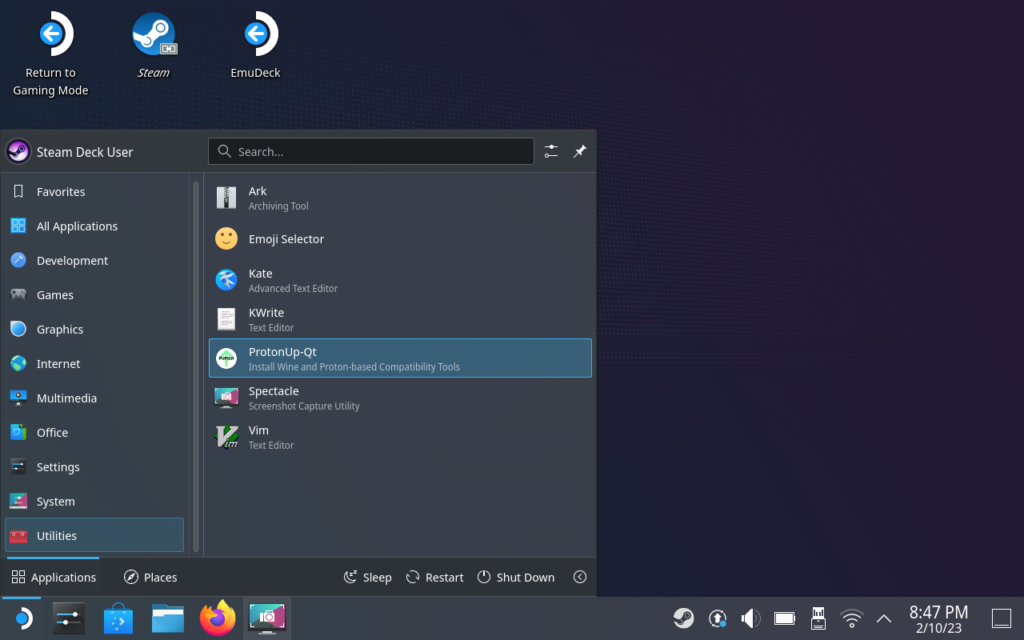The width and height of the screenshot is (1024, 640).
Task: Open the battery tray icon
Action: (x=784, y=618)
